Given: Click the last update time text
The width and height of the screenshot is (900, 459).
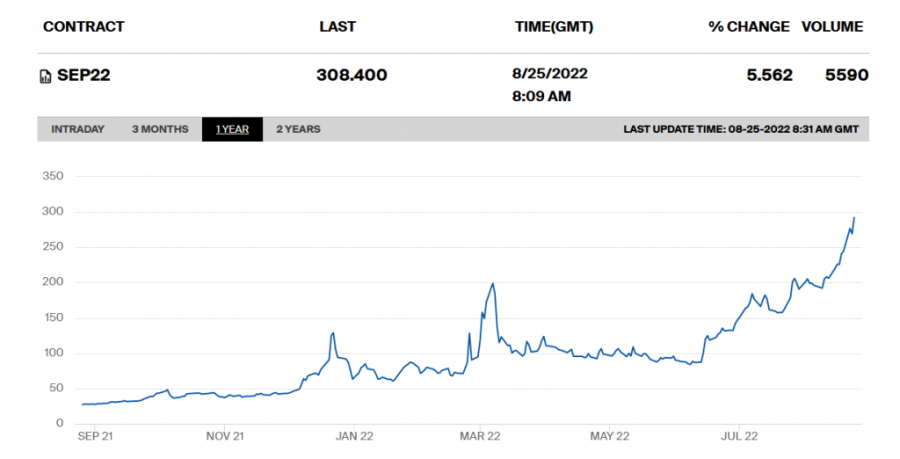Looking at the screenshot, I should pyautogui.click(x=740, y=129).
